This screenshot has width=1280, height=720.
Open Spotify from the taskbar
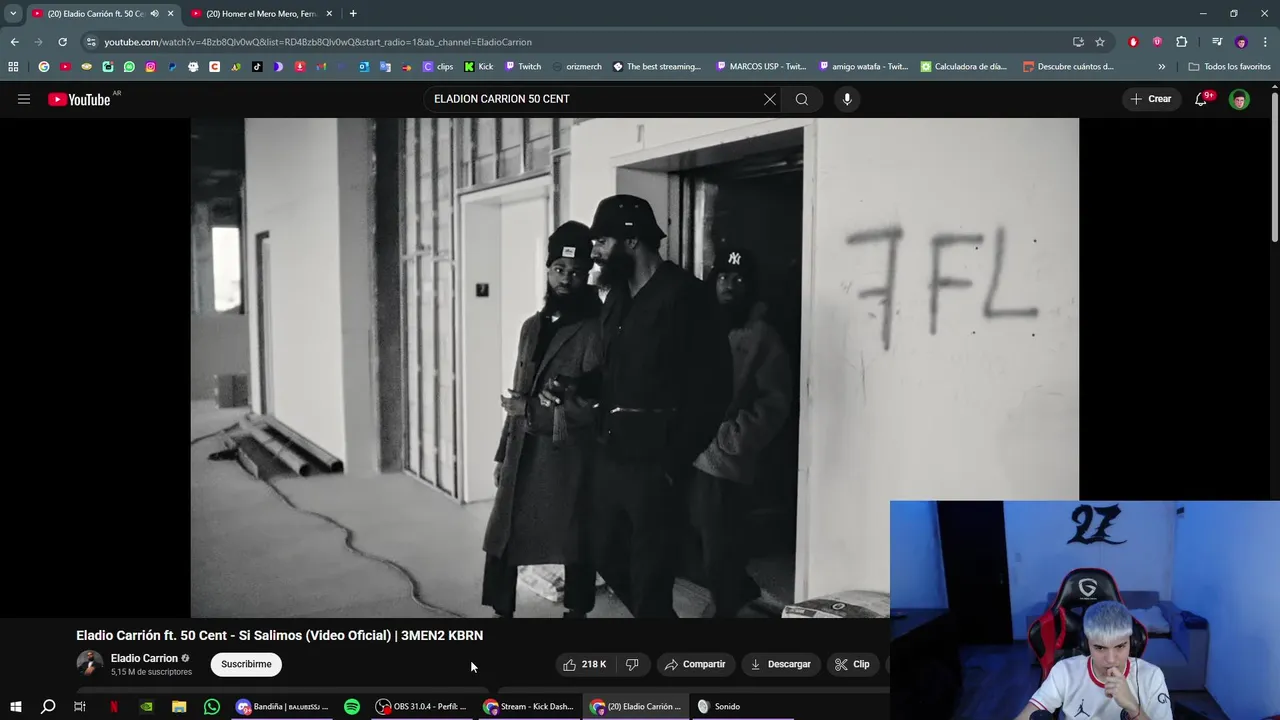click(x=352, y=707)
